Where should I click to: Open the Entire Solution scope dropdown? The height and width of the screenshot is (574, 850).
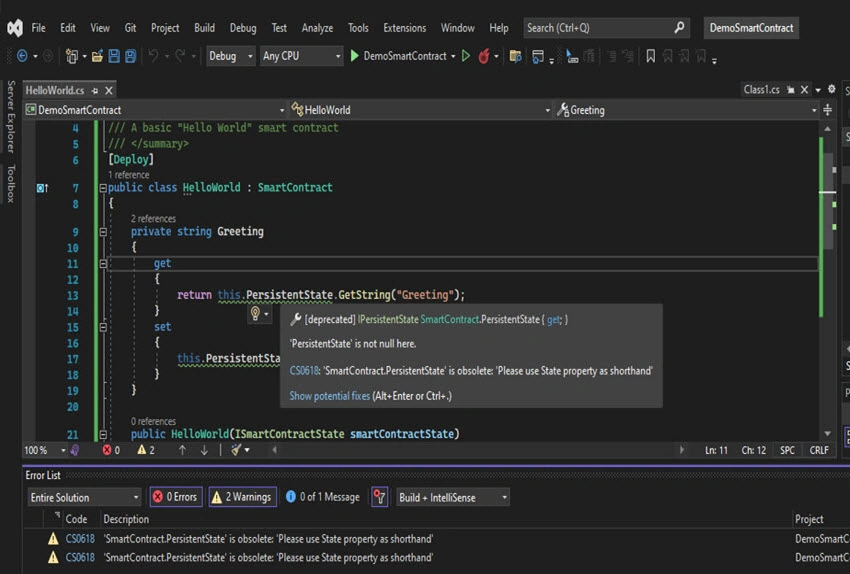click(84, 497)
